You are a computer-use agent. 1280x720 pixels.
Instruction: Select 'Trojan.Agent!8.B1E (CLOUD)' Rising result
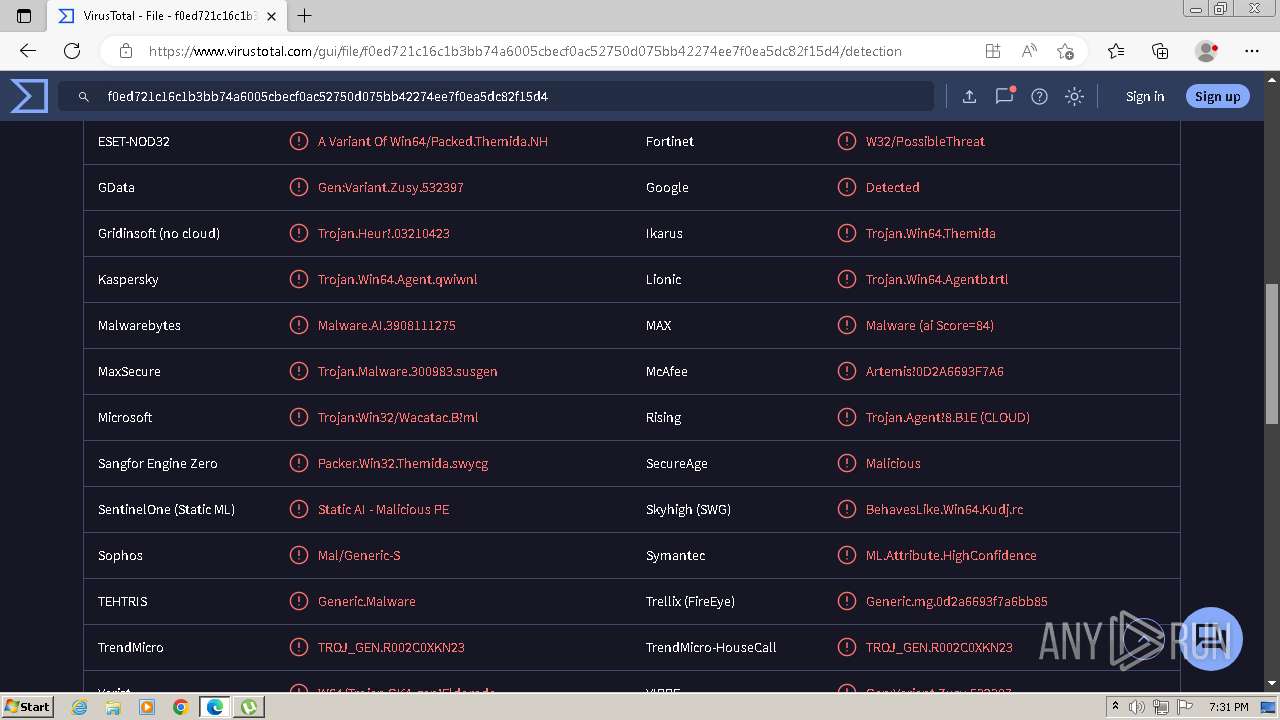pos(948,417)
